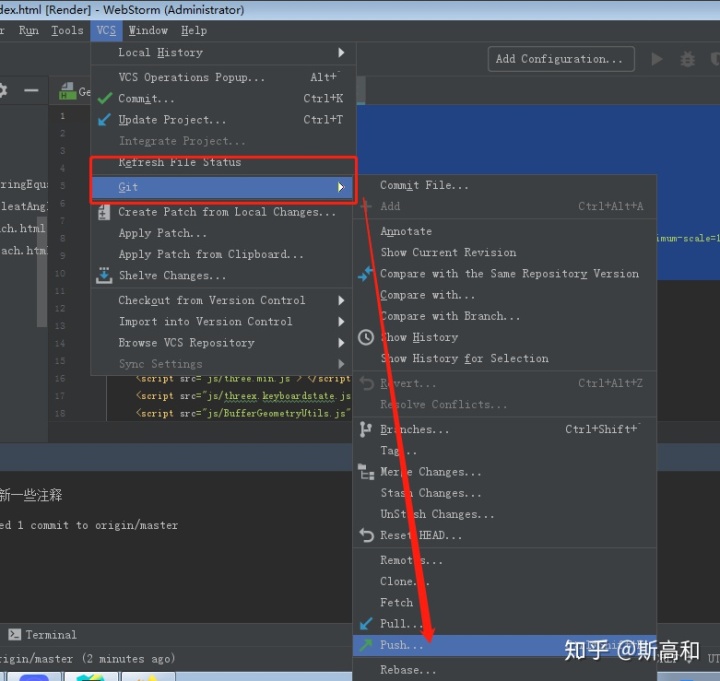The height and width of the screenshot is (681, 720).
Task: Click the Add Configuration... button
Action: click(x=561, y=59)
